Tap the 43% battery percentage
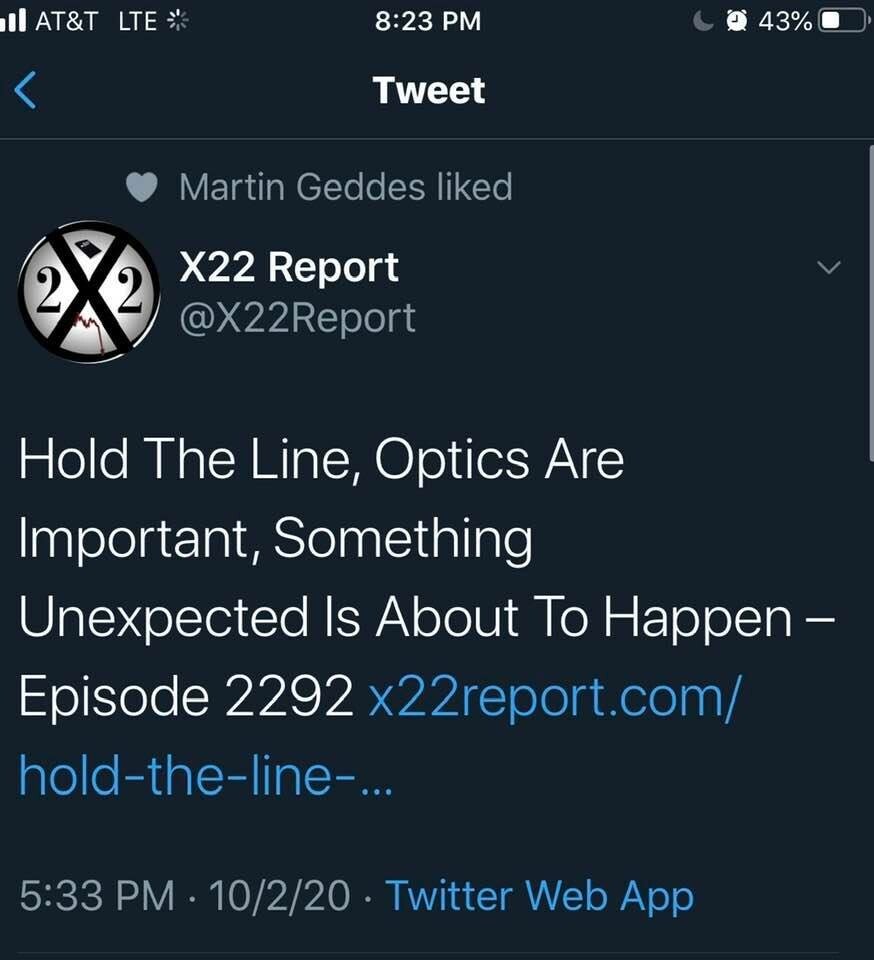Image resolution: width=874 pixels, height=960 pixels. click(x=785, y=20)
